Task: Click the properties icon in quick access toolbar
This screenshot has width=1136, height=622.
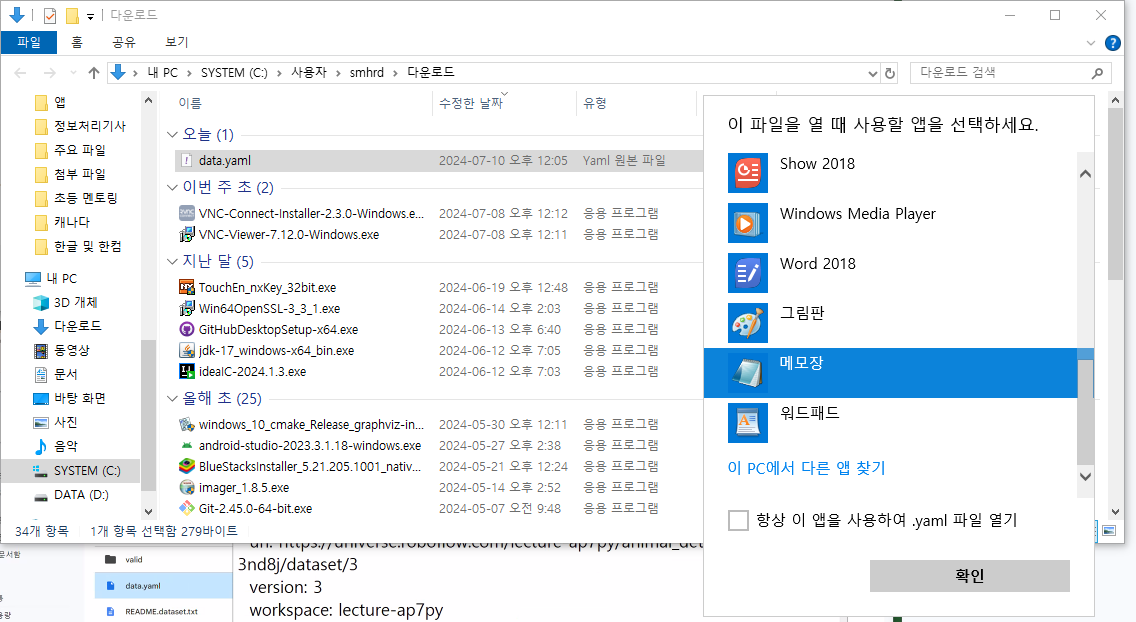Action: [x=50, y=15]
